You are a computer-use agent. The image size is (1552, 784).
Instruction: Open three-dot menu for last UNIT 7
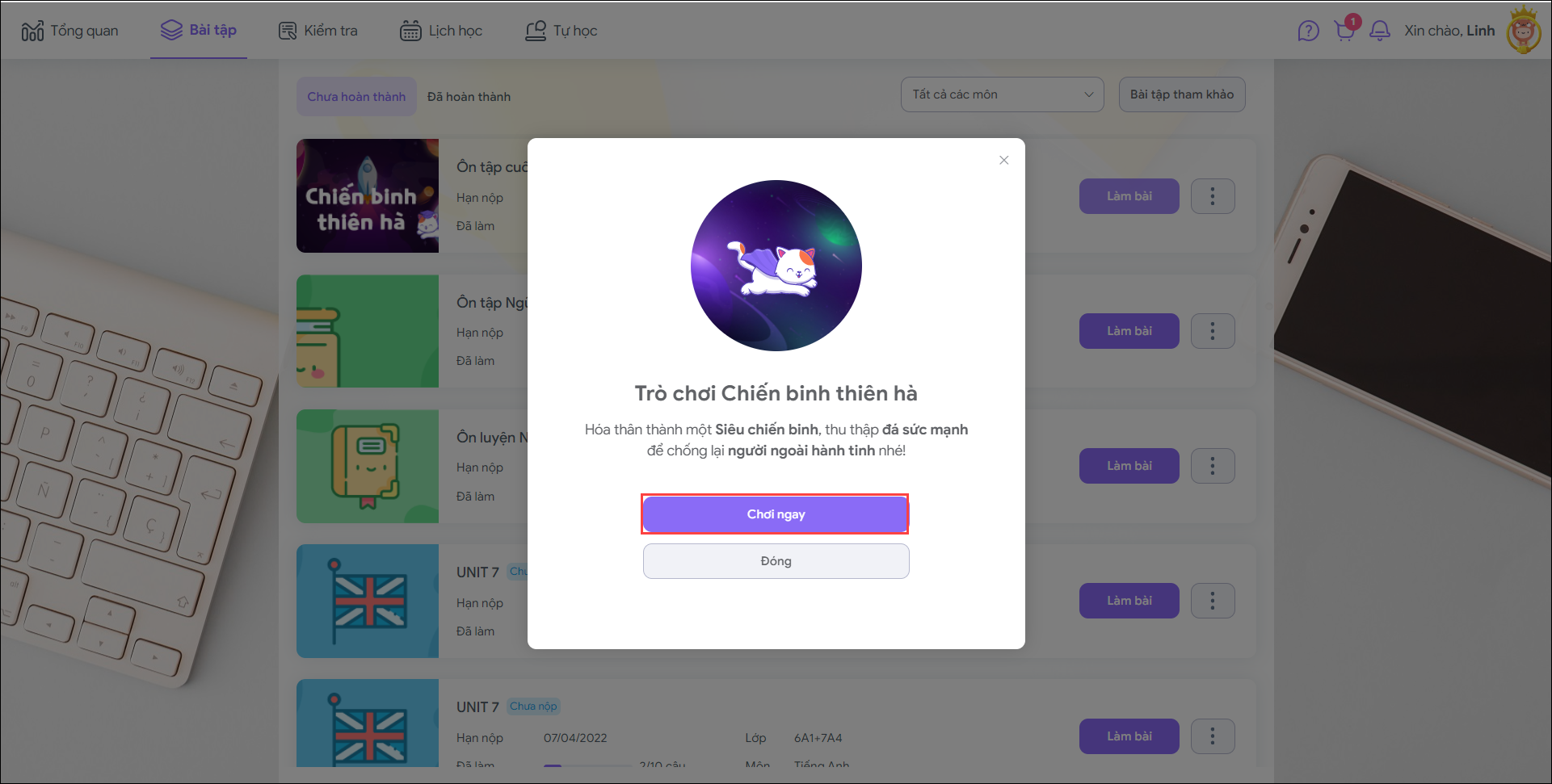pos(1213,736)
